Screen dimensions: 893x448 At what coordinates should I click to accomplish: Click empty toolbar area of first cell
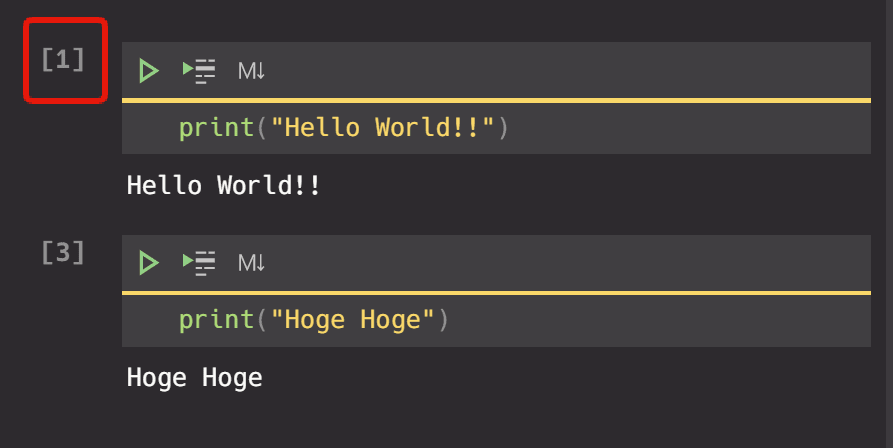[568, 71]
